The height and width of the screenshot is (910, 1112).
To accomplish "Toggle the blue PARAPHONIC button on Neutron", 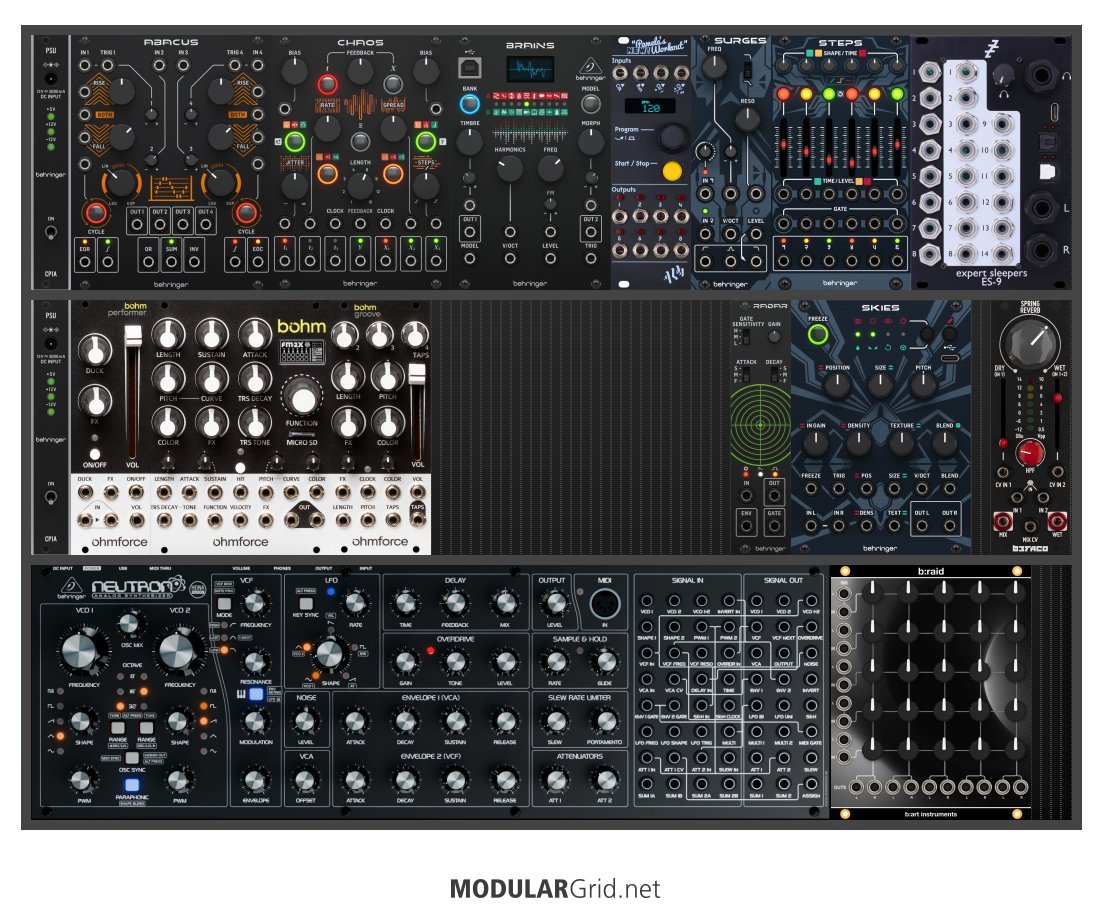I will tap(132, 785).
